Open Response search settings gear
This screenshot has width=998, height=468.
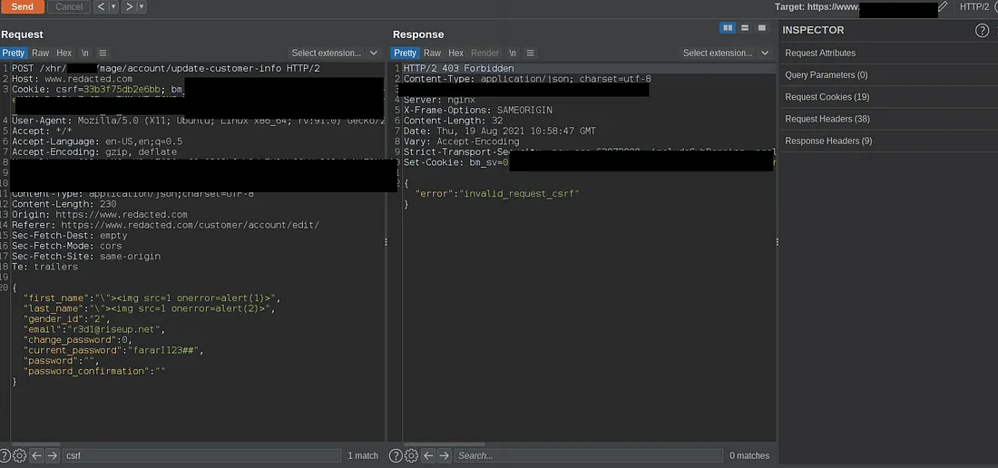[411, 455]
